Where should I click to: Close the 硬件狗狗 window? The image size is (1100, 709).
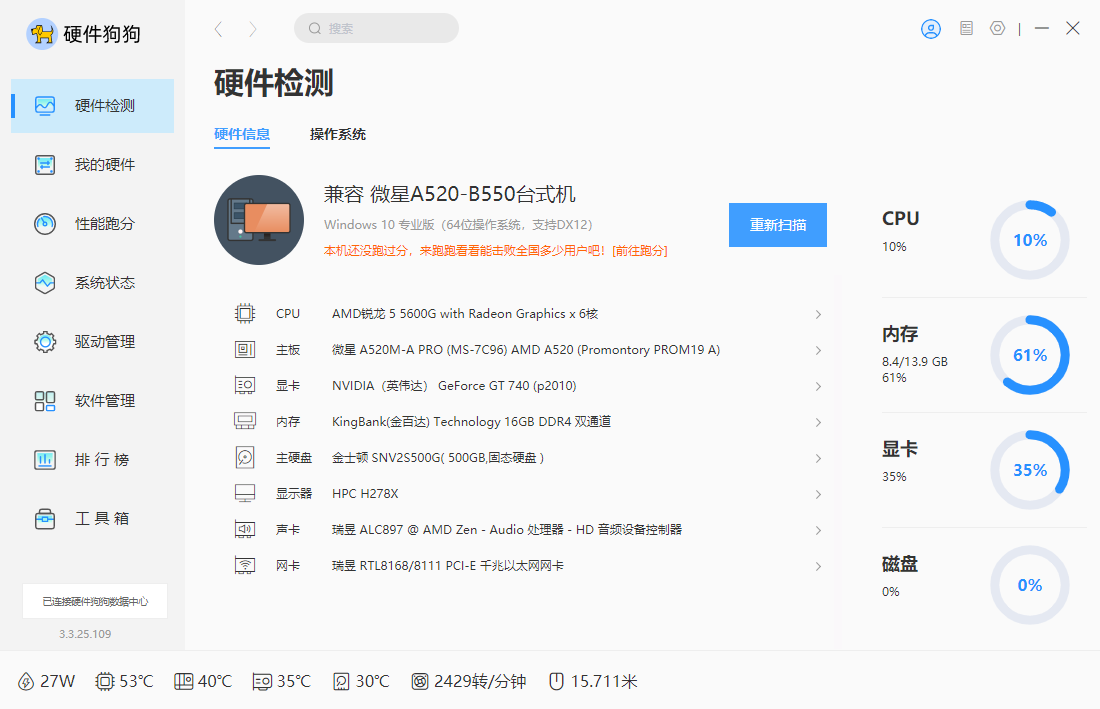coord(1073,28)
